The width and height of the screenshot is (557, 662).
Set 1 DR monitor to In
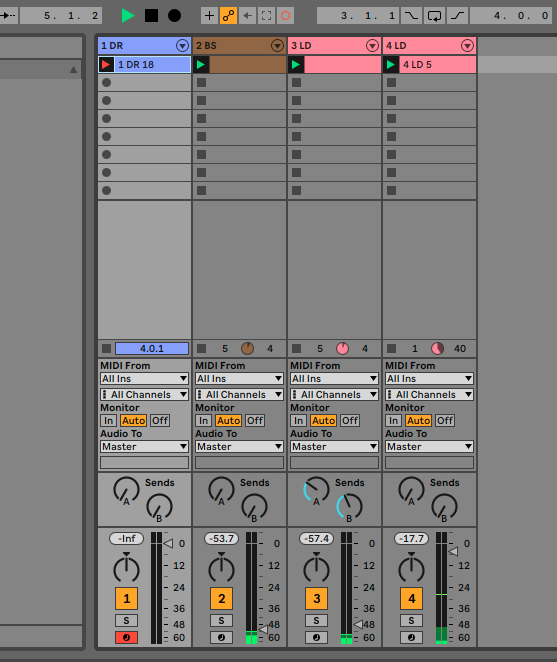108,421
